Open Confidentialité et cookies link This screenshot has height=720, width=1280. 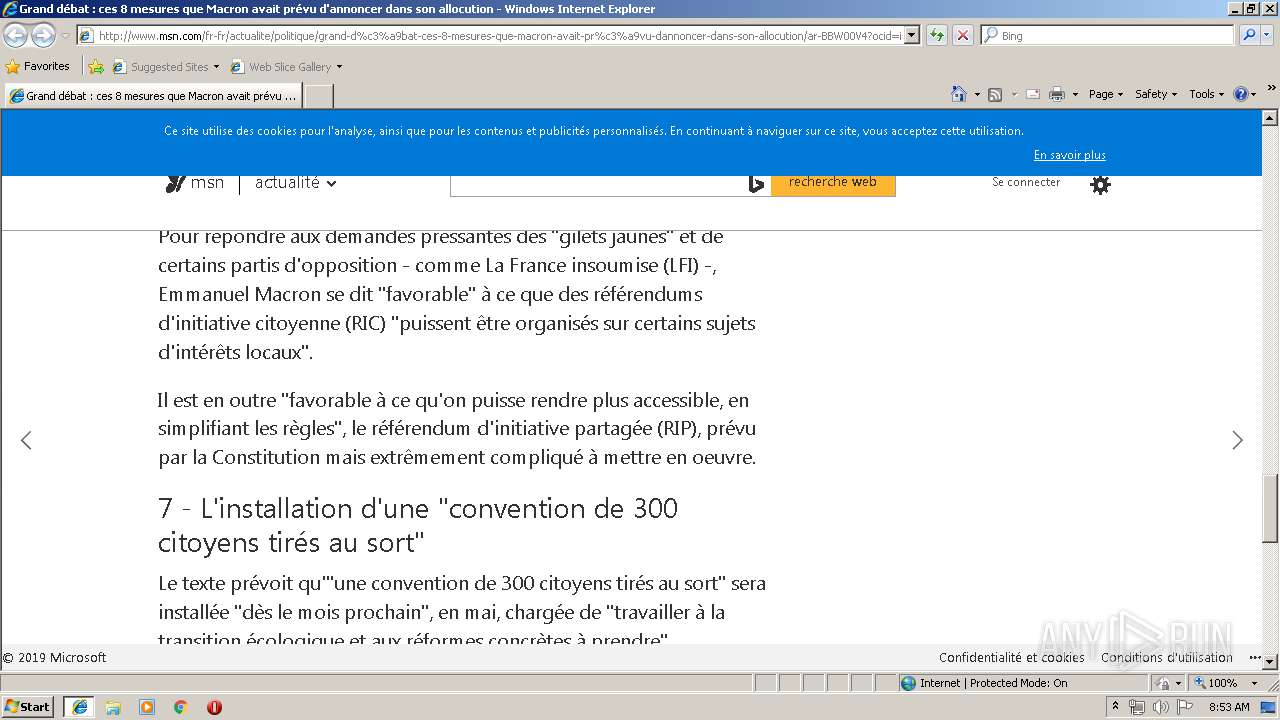point(1011,657)
